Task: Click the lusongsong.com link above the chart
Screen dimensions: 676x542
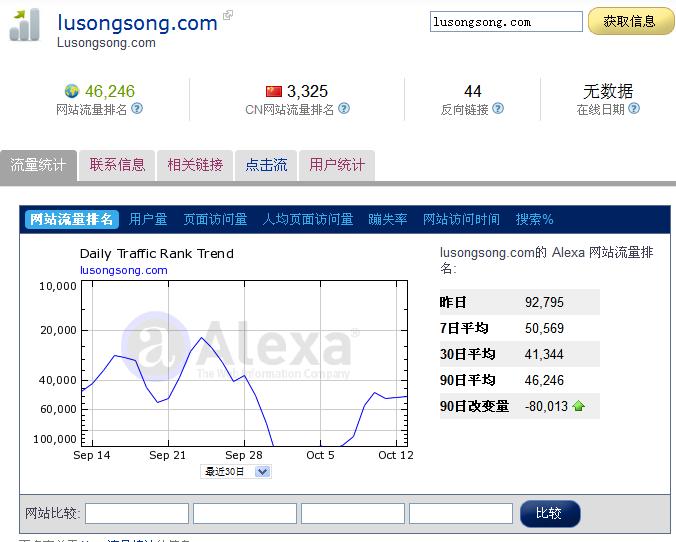Action: point(124,270)
